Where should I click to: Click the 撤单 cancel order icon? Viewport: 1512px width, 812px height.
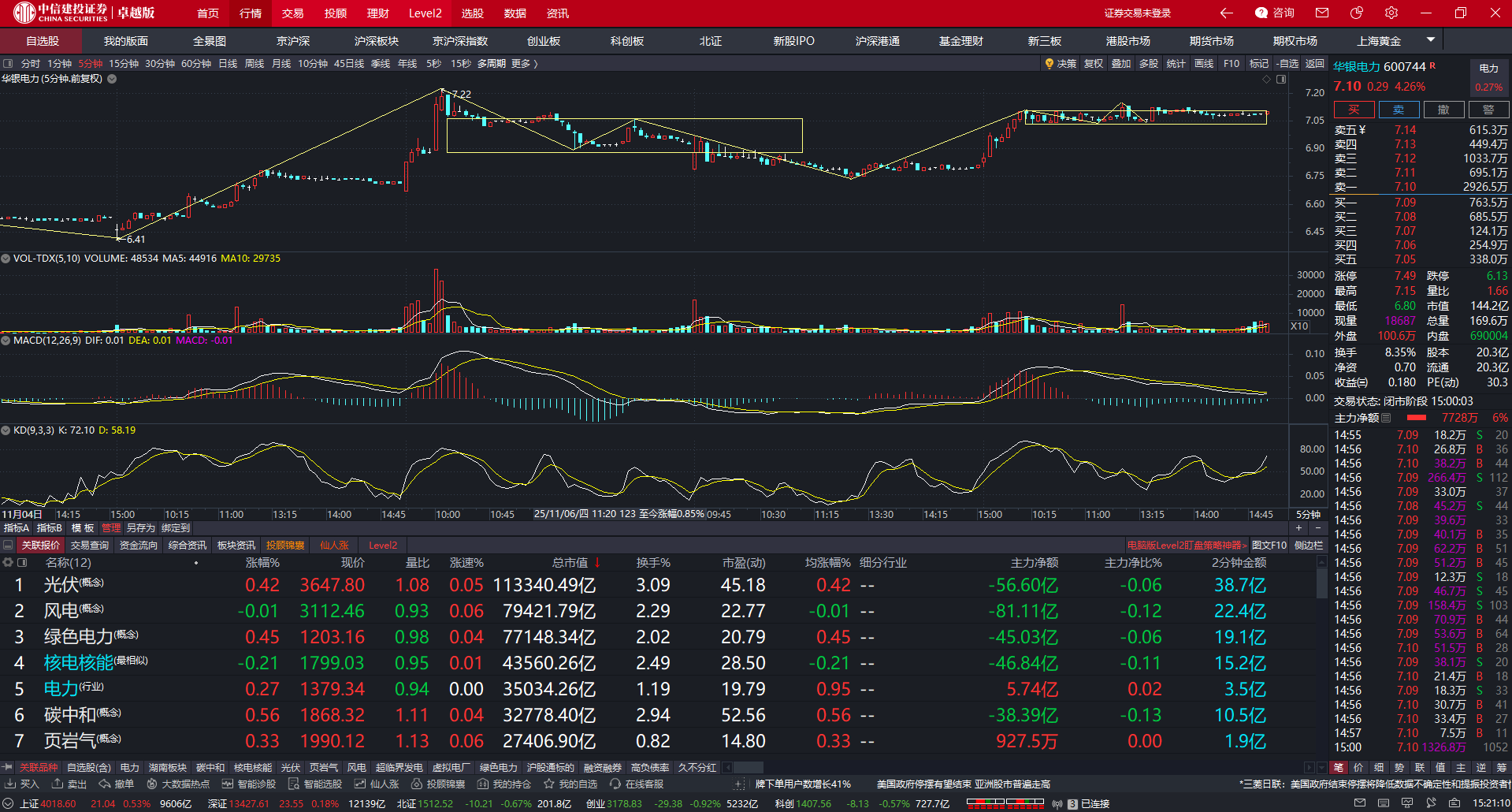pos(117,784)
